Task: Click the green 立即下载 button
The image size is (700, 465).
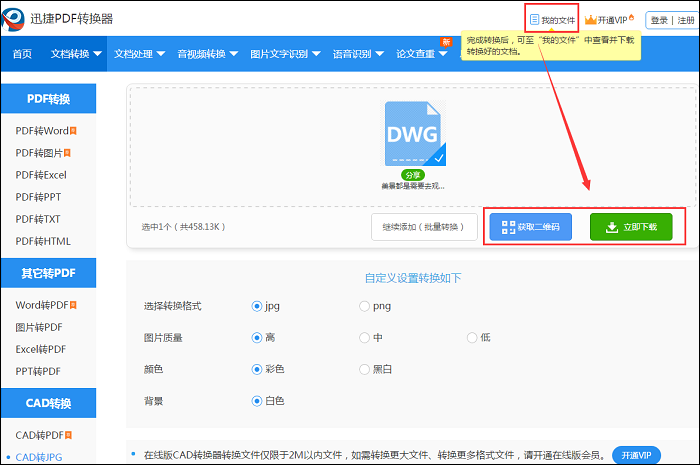Action: click(x=631, y=227)
